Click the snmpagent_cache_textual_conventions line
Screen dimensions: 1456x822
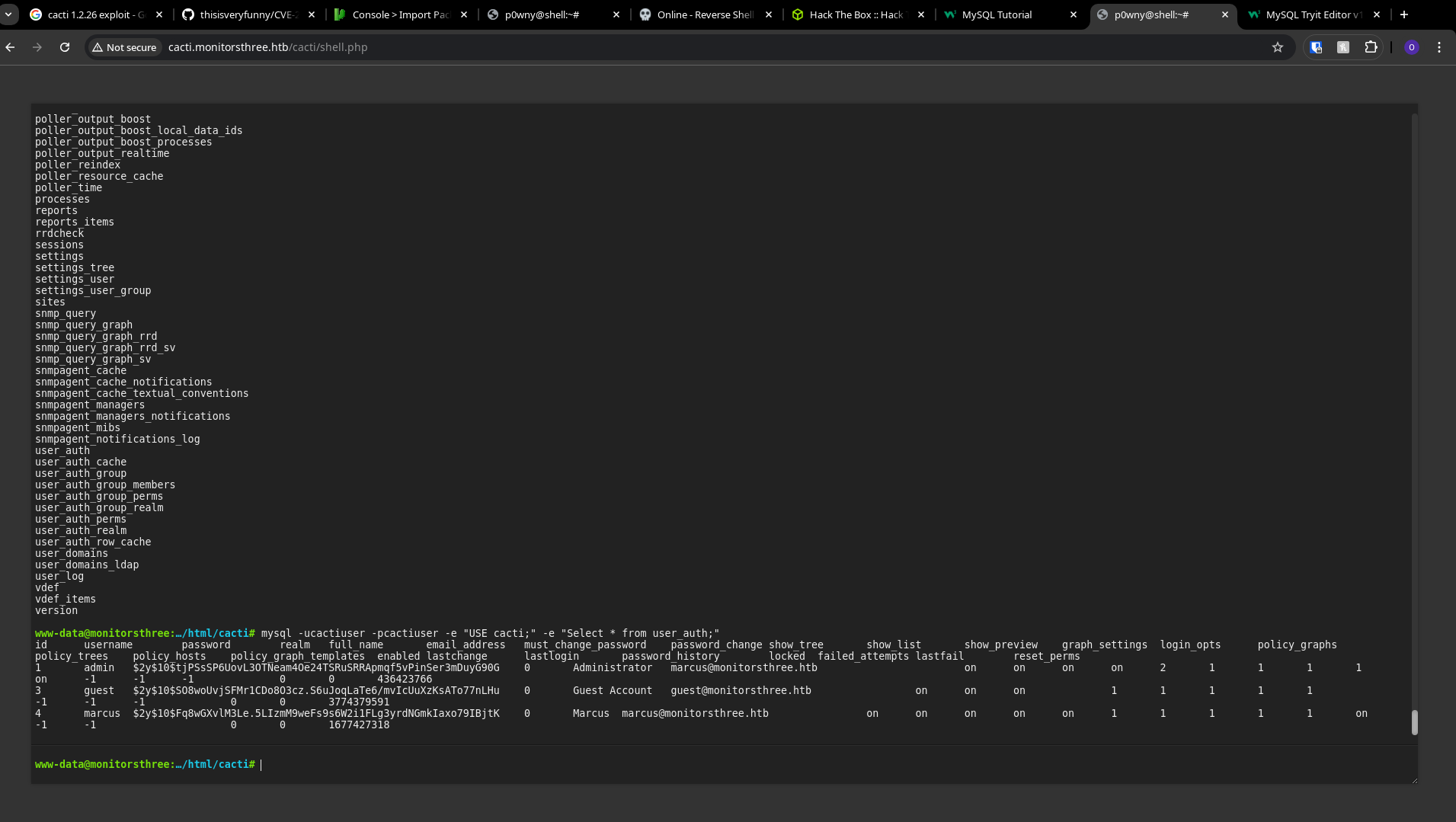(x=142, y=393)
